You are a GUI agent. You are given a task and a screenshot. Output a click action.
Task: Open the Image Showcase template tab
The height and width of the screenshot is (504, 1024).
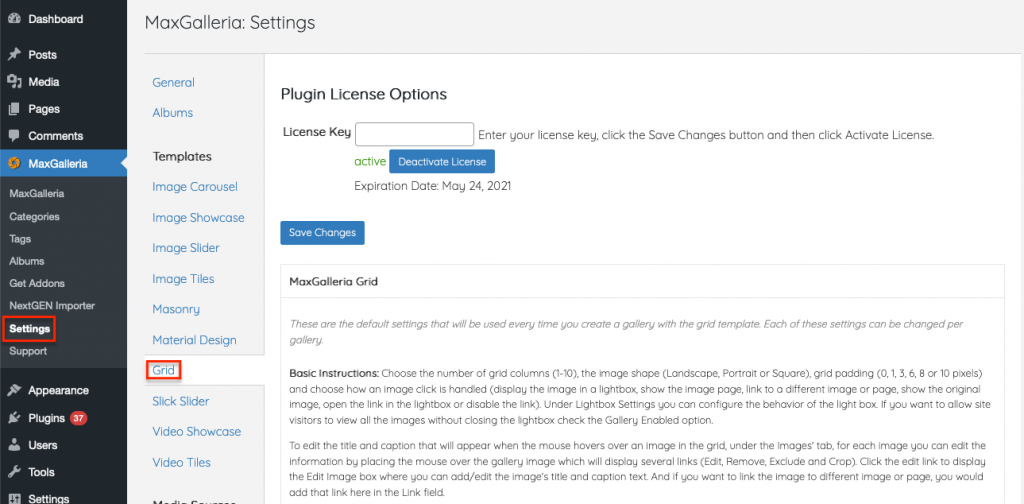198,217
